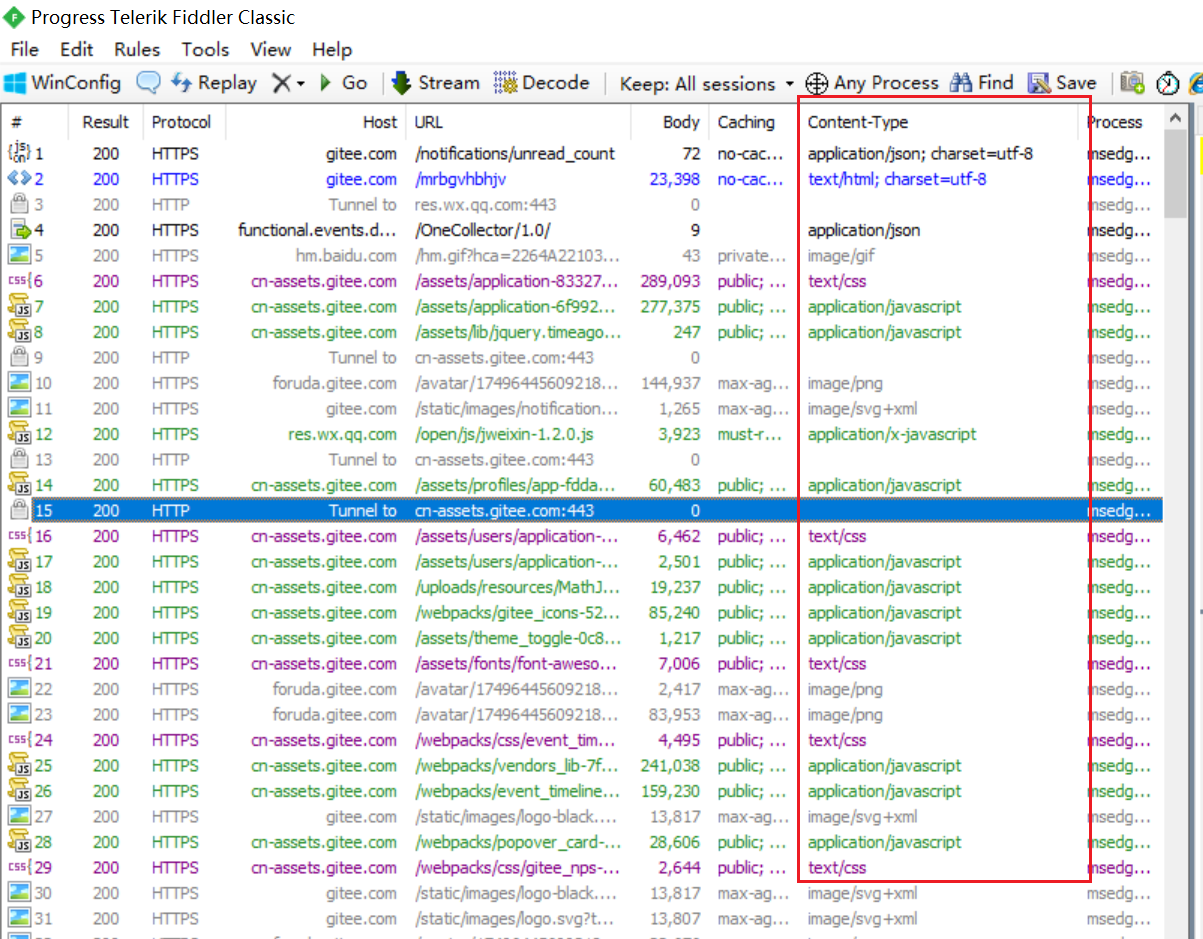This screenshot has height=939, width=1203.
Task: Click the camera screenshot icon
Action: coord(1132,83)
